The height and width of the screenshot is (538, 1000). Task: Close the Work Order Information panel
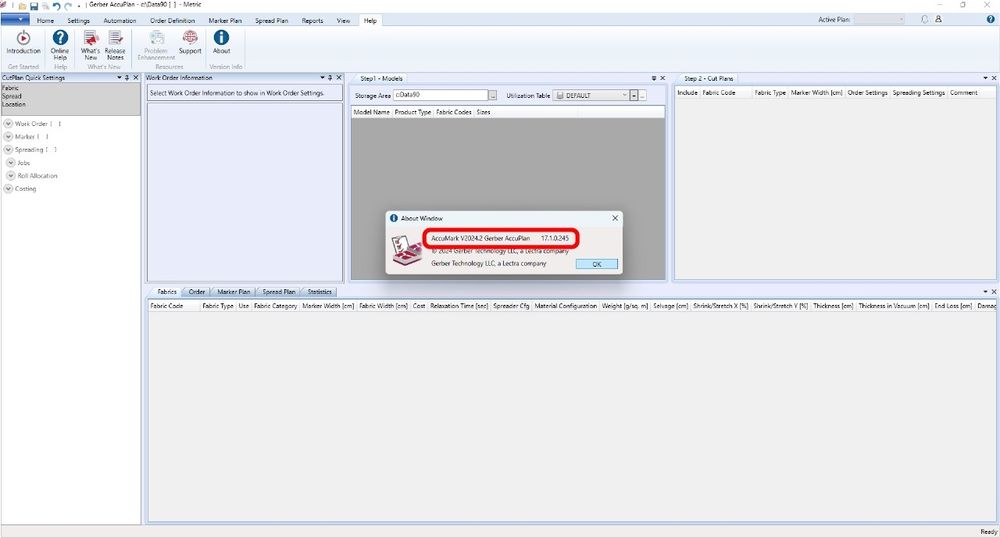point(339,78)
